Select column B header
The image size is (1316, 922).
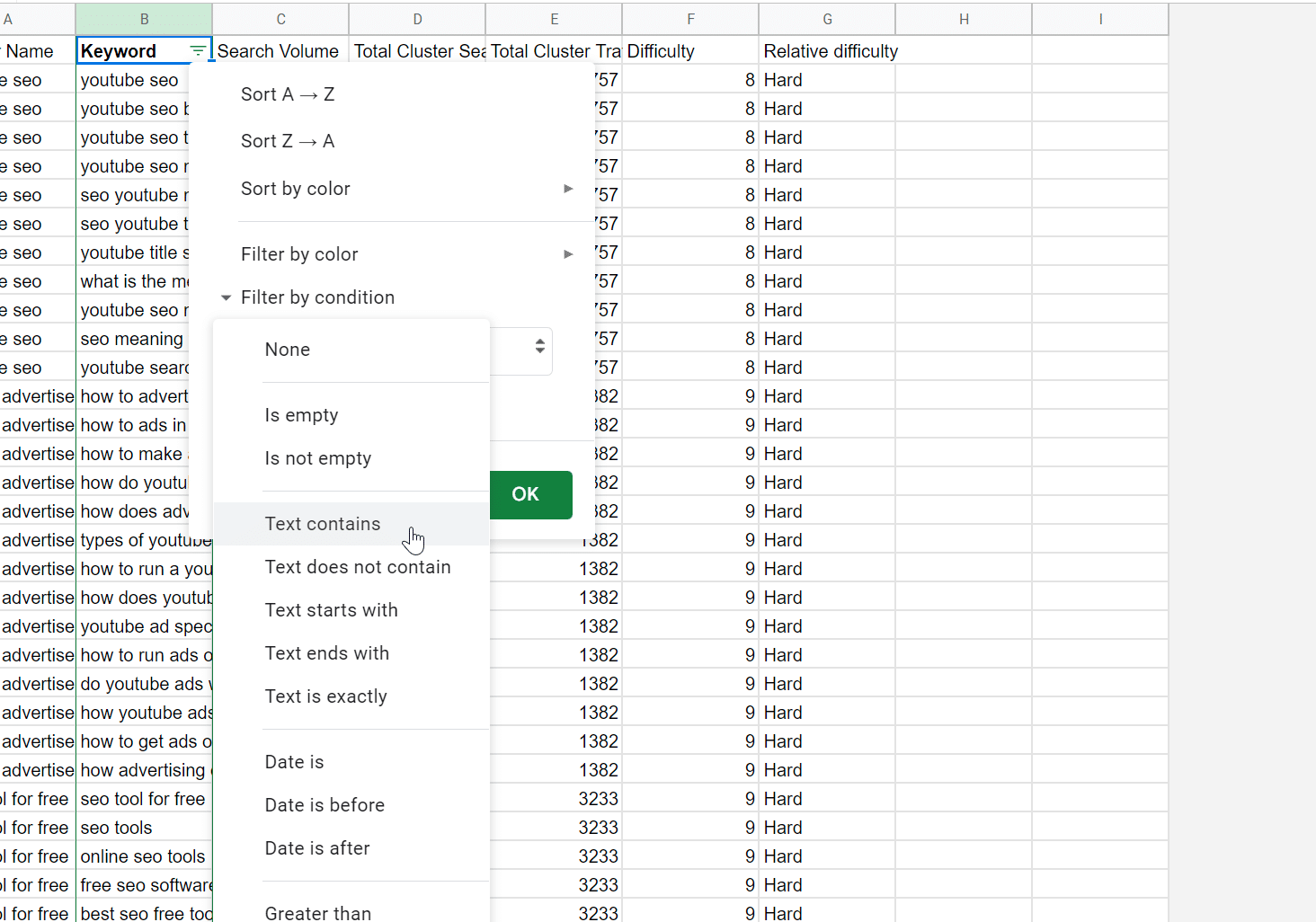click(144, 19)
